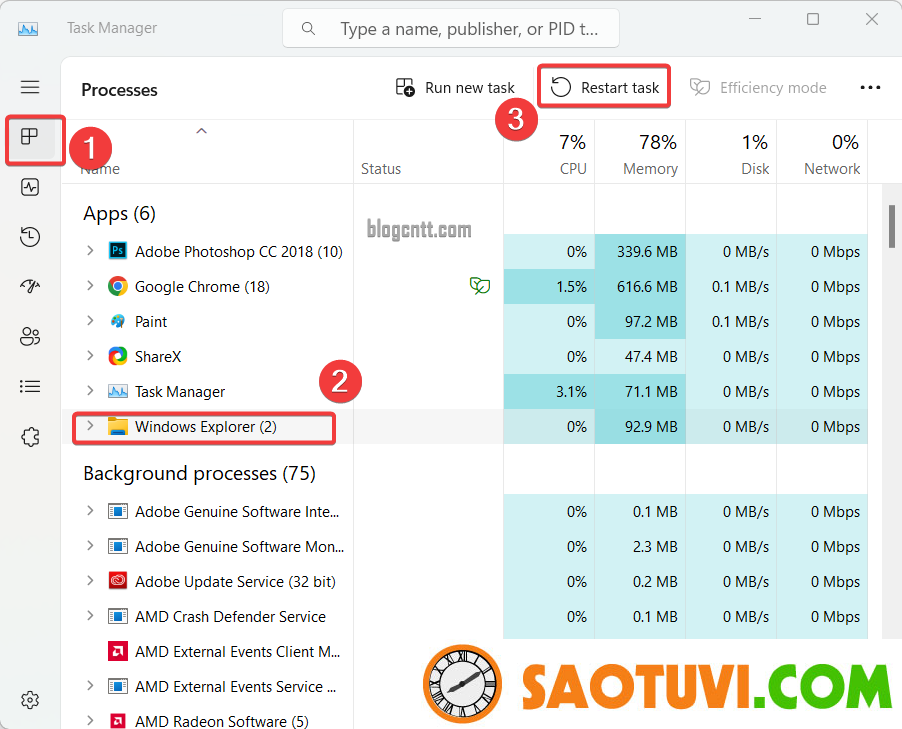Viewport: 902px width, 729px height.
Task: Click the Adobe Photoshop app icon
Action: [118, 251]
